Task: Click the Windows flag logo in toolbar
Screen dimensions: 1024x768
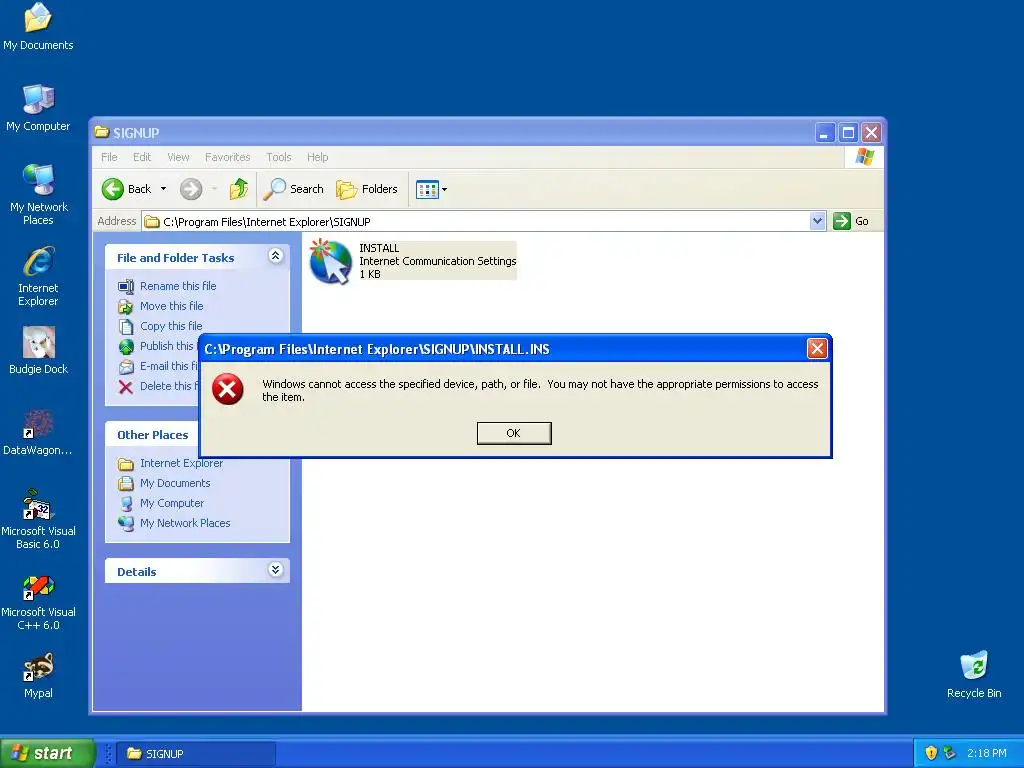Action: [865, 157]
